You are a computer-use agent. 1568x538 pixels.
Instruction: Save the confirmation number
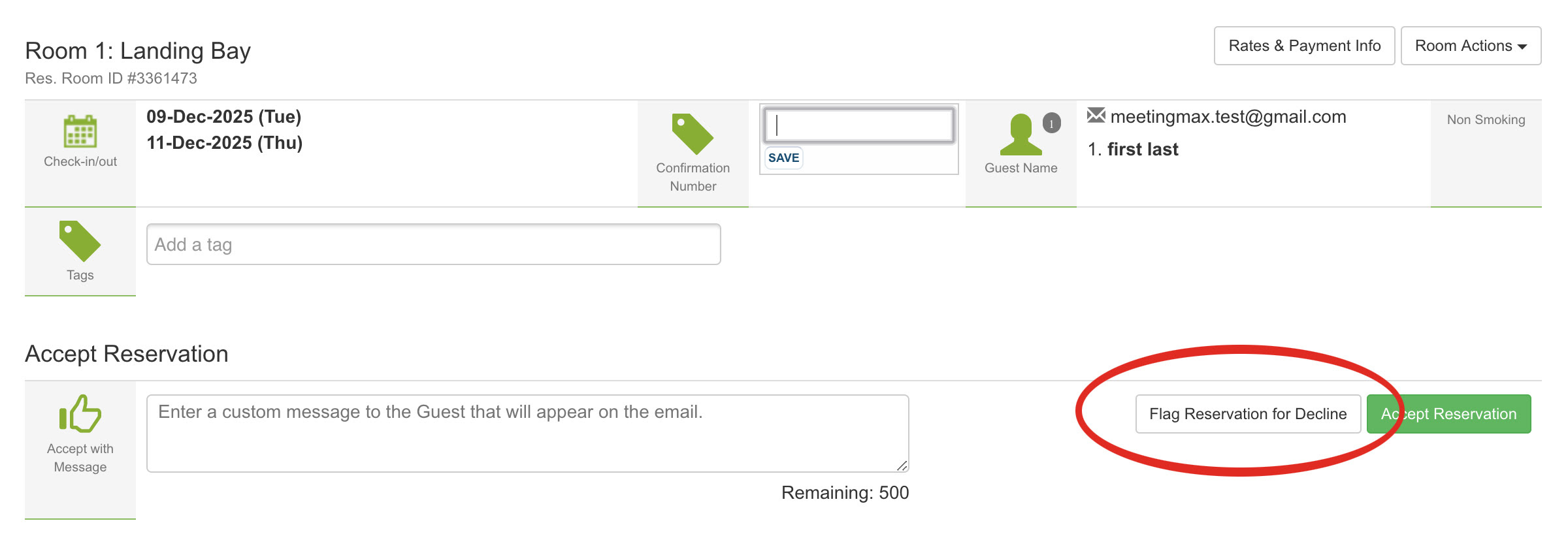click(x=783, y=158)
